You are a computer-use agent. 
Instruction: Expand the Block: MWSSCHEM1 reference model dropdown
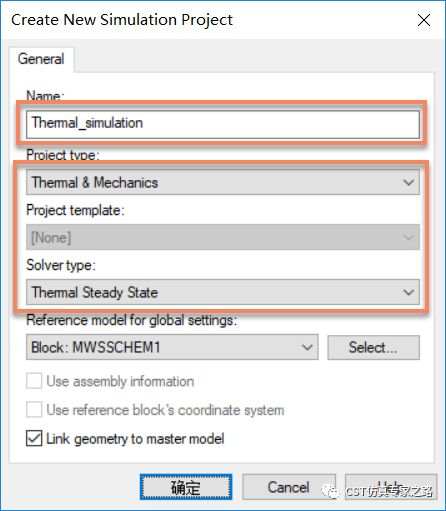(172, 347)
